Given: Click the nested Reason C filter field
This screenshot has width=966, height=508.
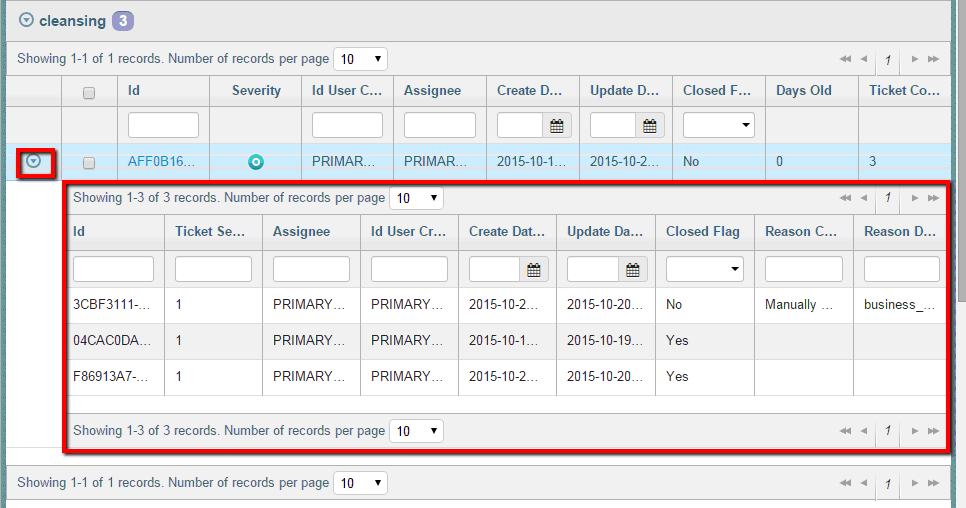Looking at the screenshot, I should click(803, 270).
